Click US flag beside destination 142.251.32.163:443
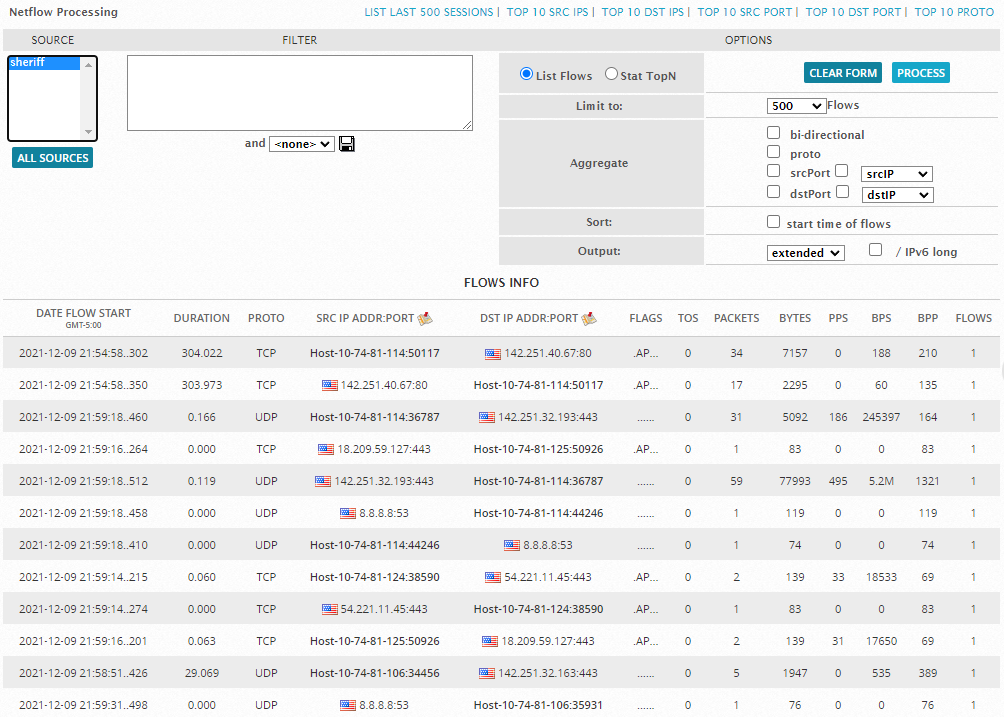1004x717 pixels. [487, 673]
